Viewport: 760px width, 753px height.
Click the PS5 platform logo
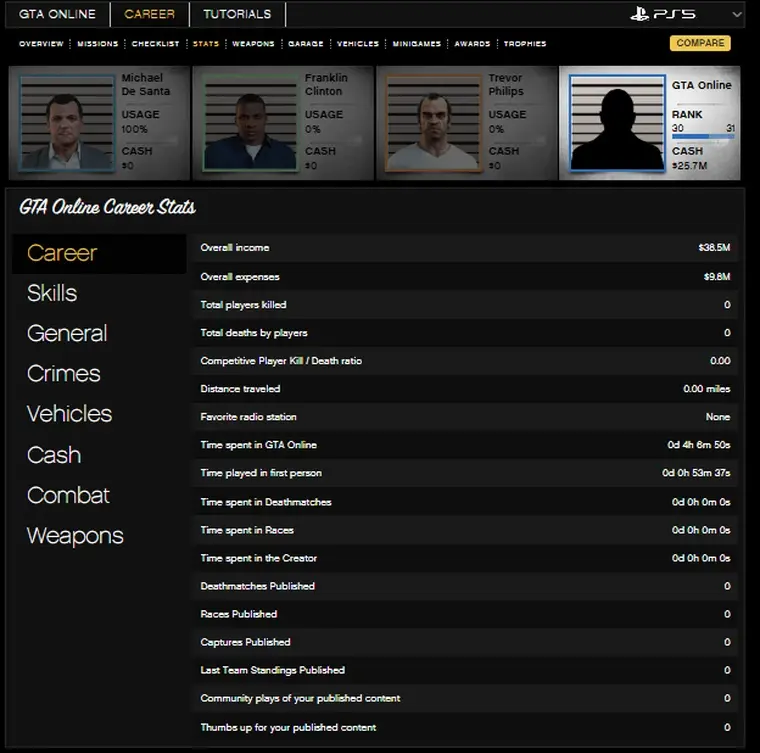[x=663, y=14]
